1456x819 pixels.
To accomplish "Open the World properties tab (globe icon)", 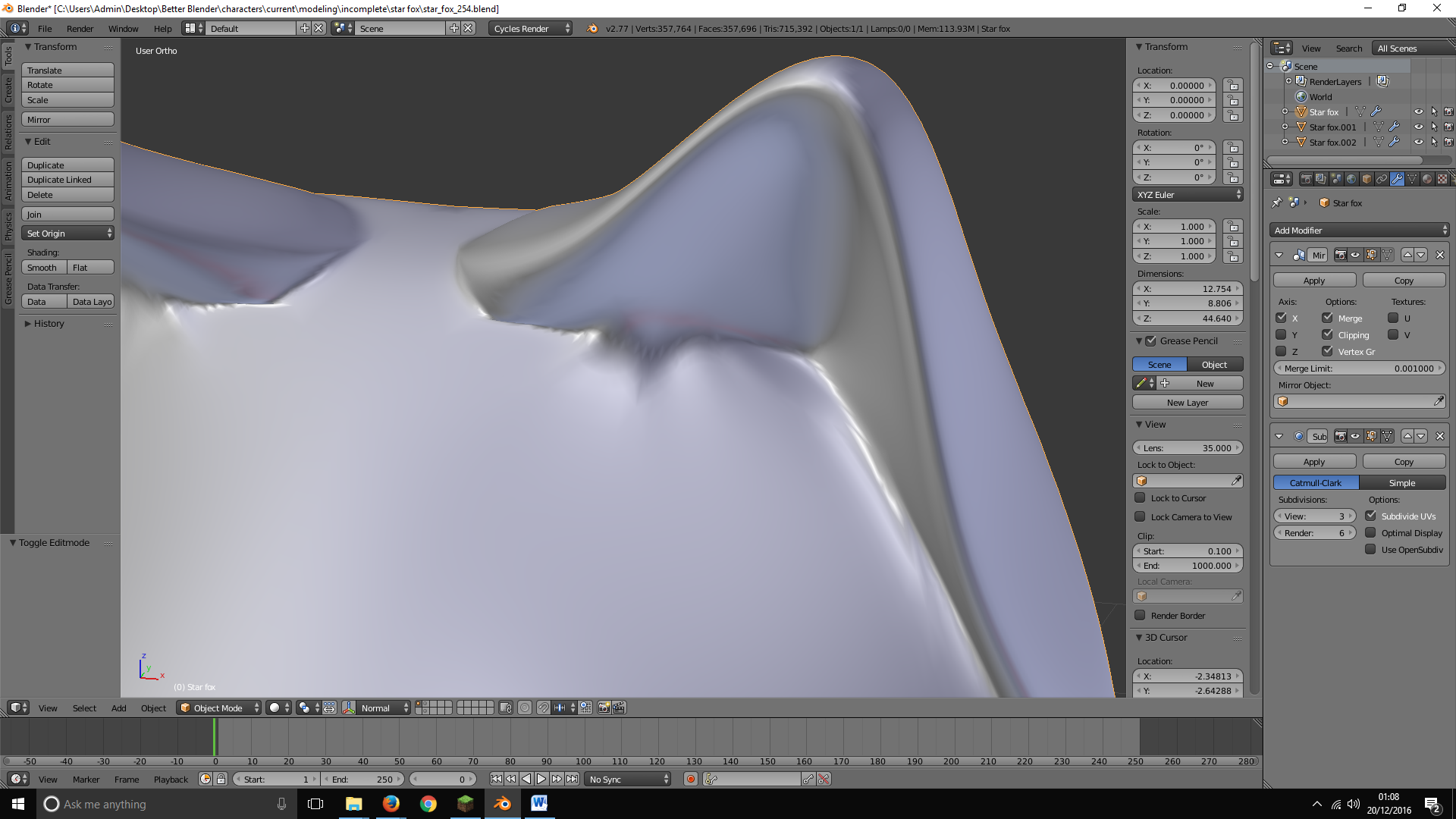I will (x=1351, y=179).
